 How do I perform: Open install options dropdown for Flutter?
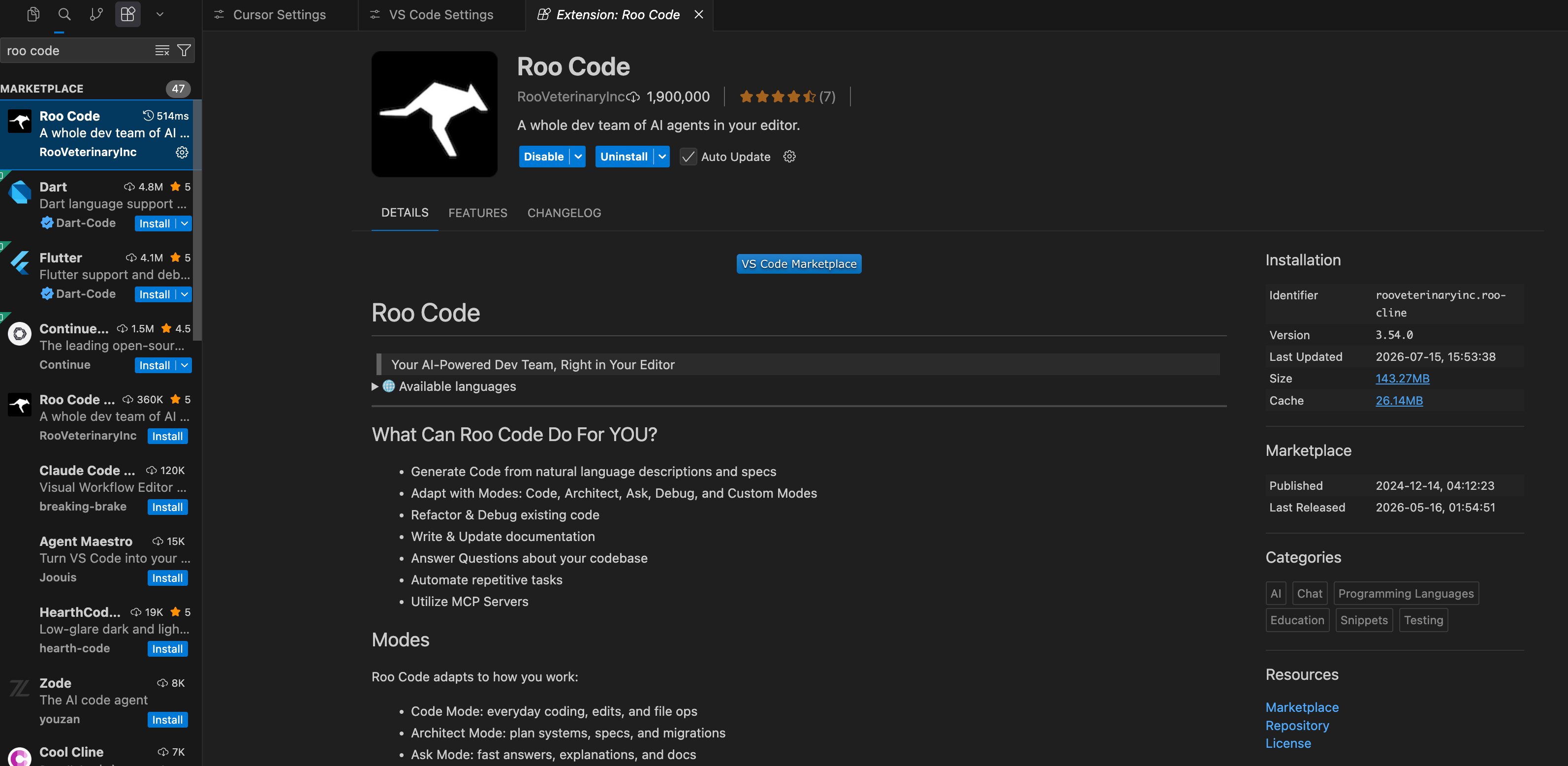click(x=185, y=294)
